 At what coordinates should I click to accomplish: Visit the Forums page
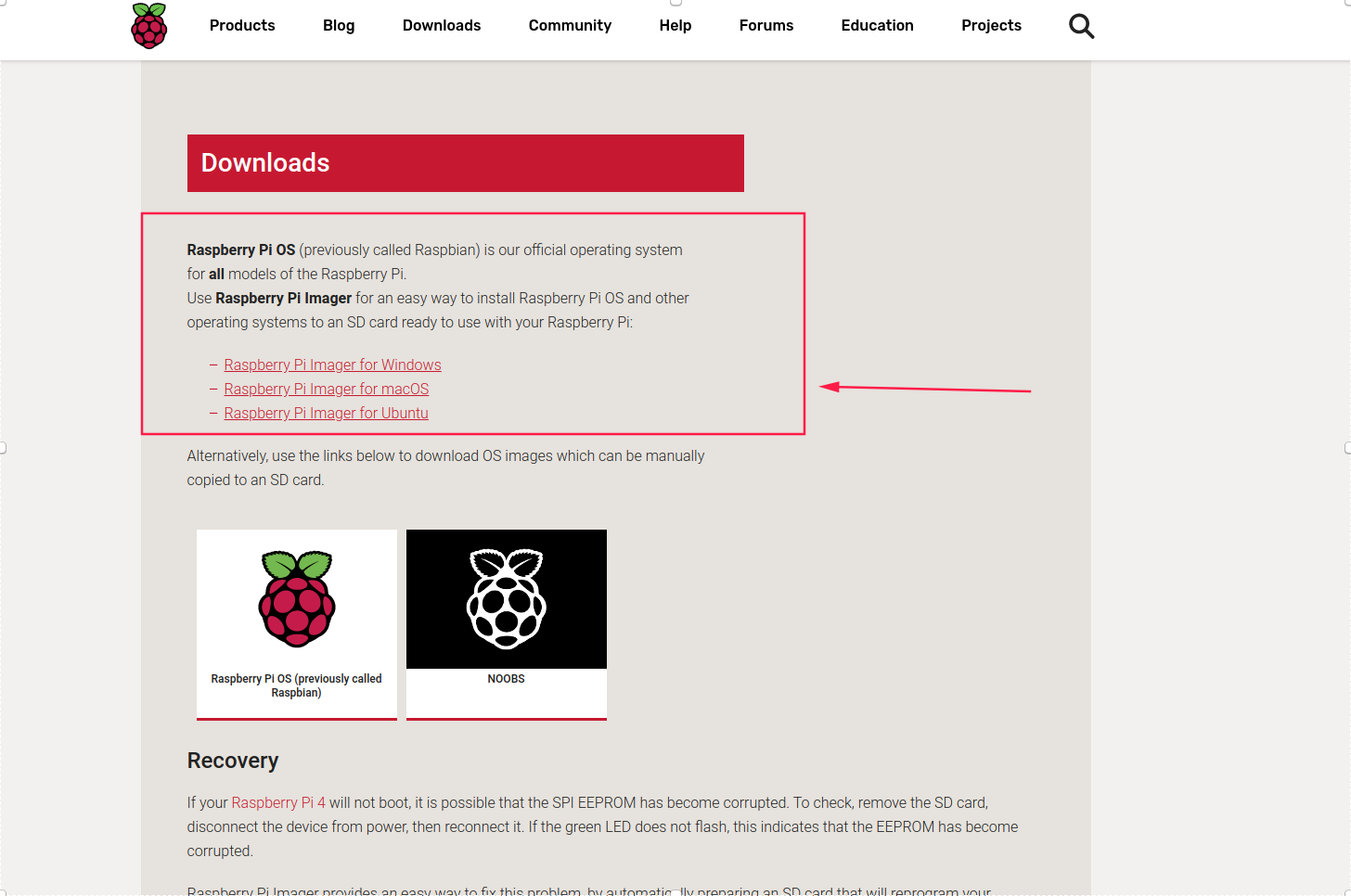pos(766,26)
